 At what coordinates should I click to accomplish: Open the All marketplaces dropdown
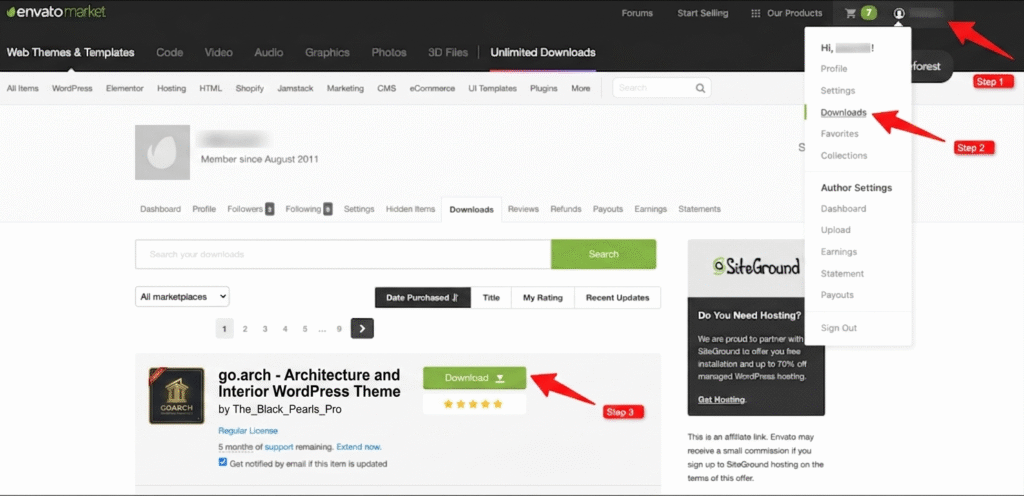(x=182, y=296)
